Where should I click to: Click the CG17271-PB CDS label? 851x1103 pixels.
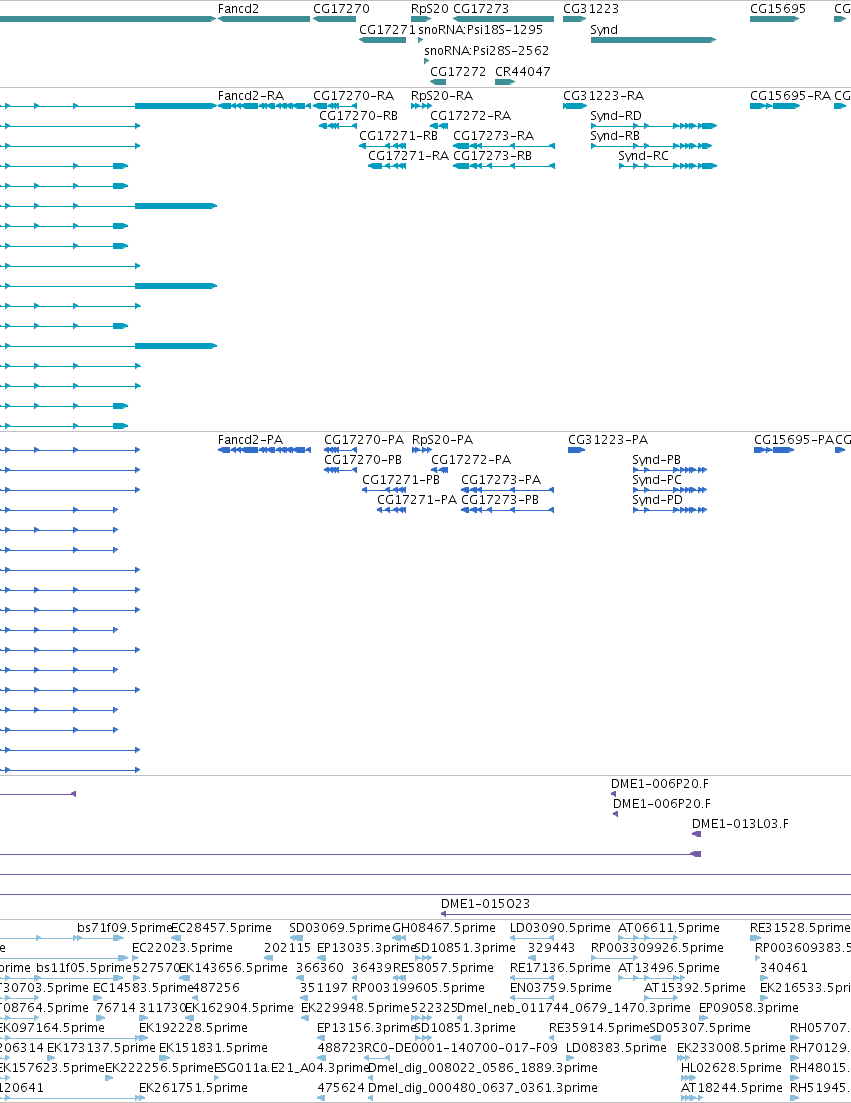click(401, 480)
